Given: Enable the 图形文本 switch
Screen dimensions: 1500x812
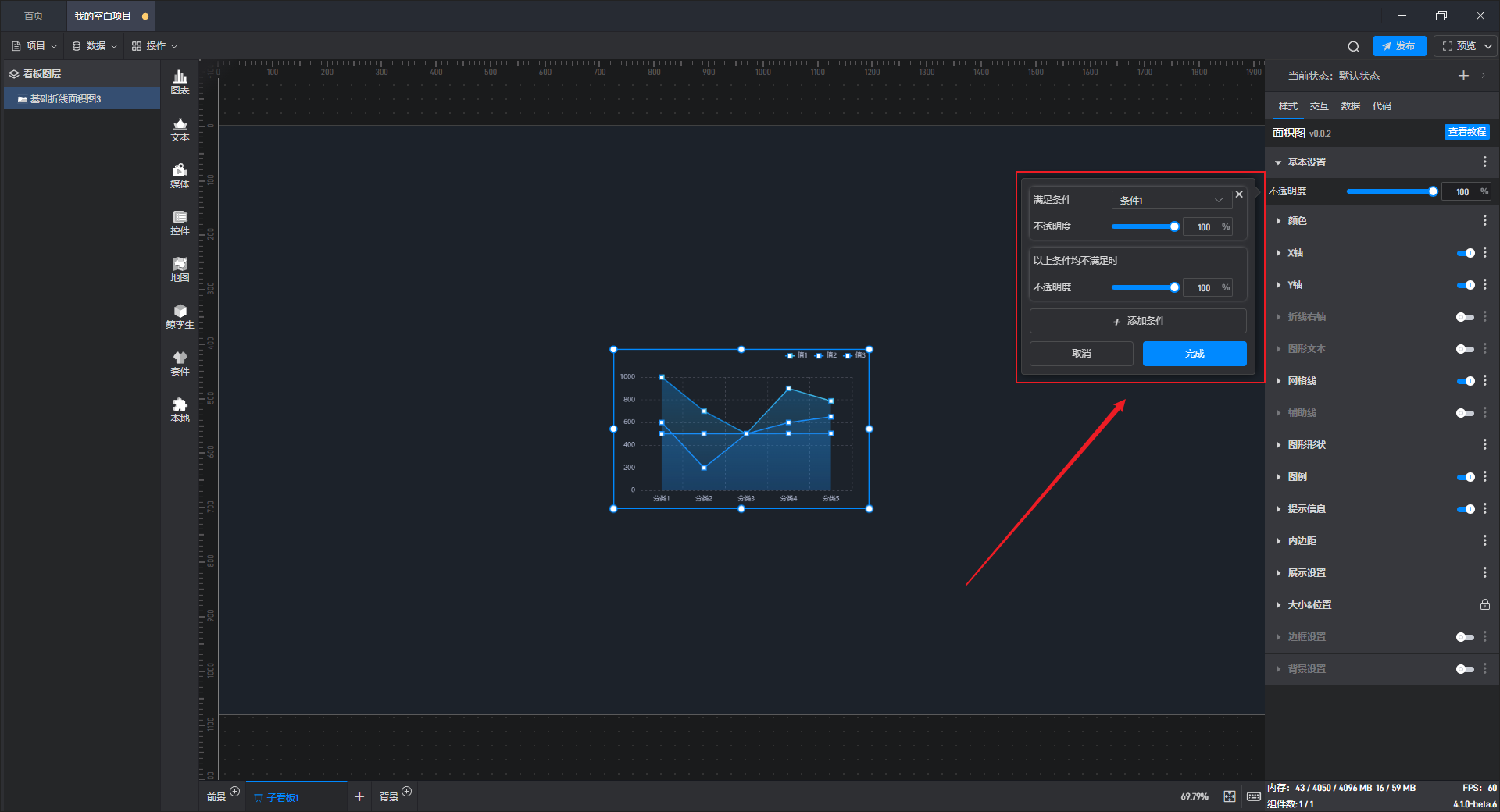Looking at the screenshot, I should click(1466, 349).
